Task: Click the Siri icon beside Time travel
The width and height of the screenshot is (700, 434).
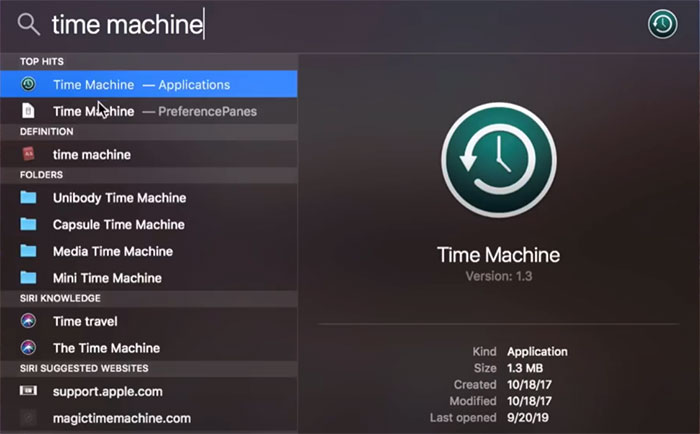Action: (x=29, y=321)
